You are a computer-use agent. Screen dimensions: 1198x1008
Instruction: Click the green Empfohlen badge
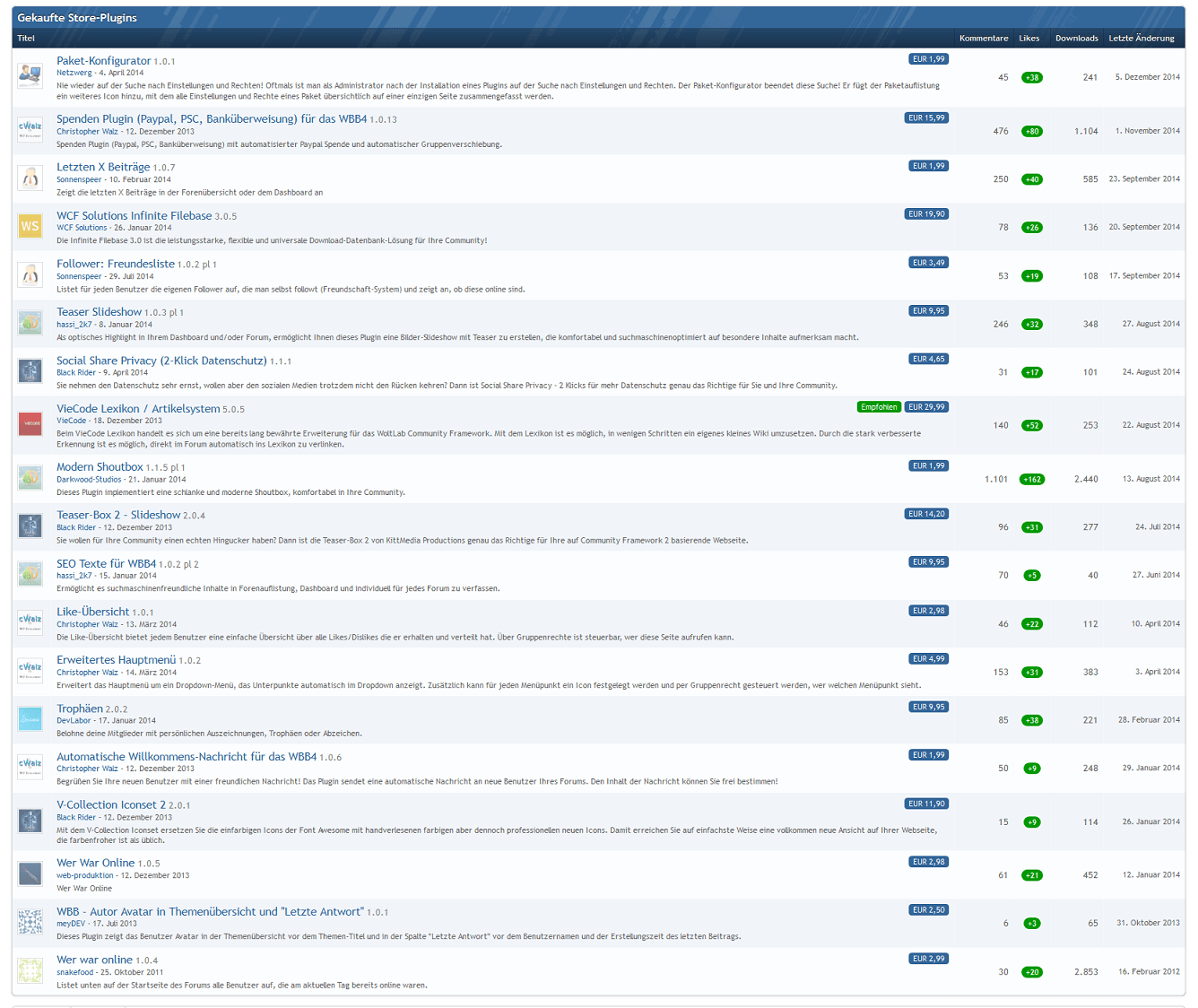(x=879, y=406)
